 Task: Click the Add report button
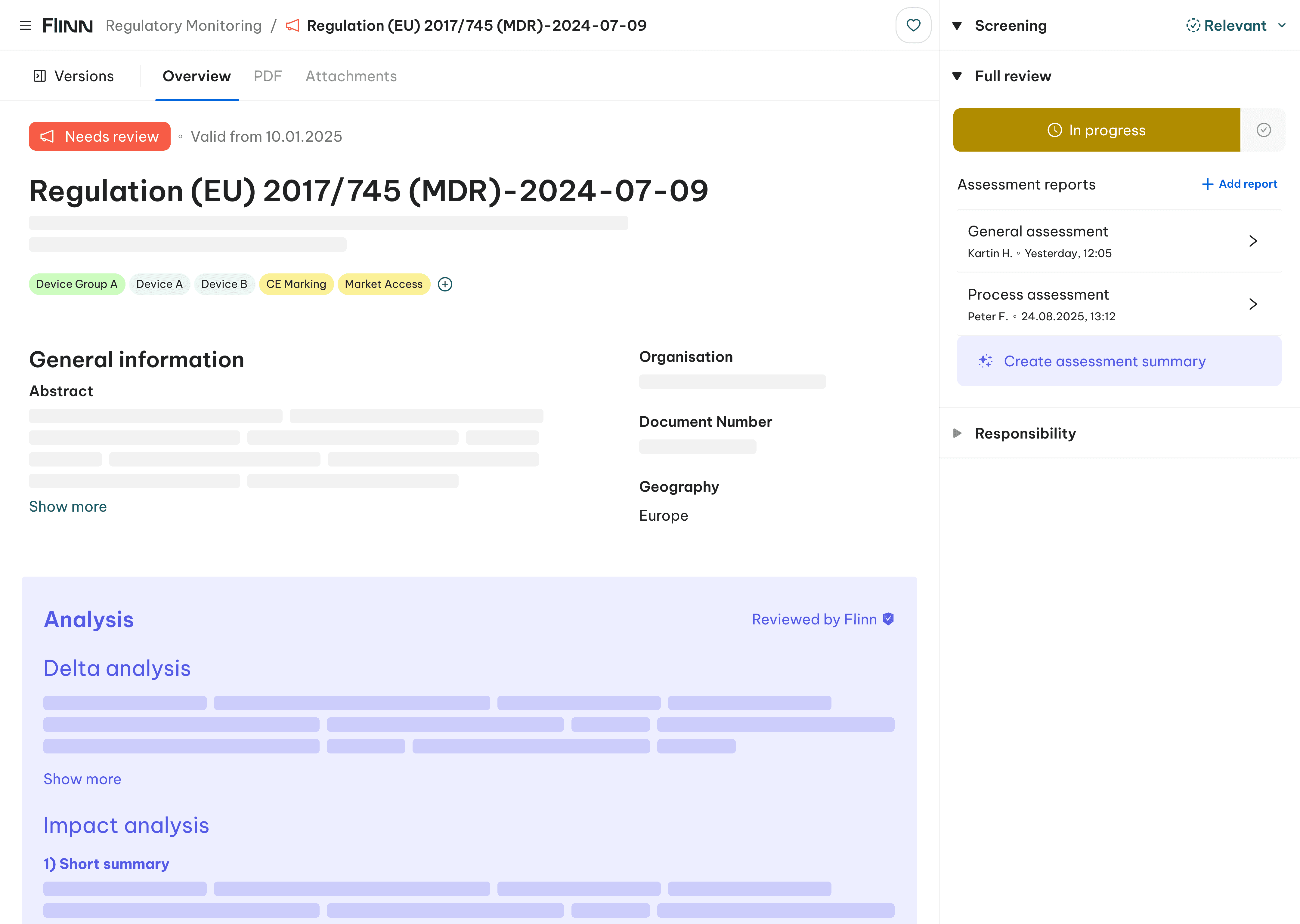pos(1239,184)
